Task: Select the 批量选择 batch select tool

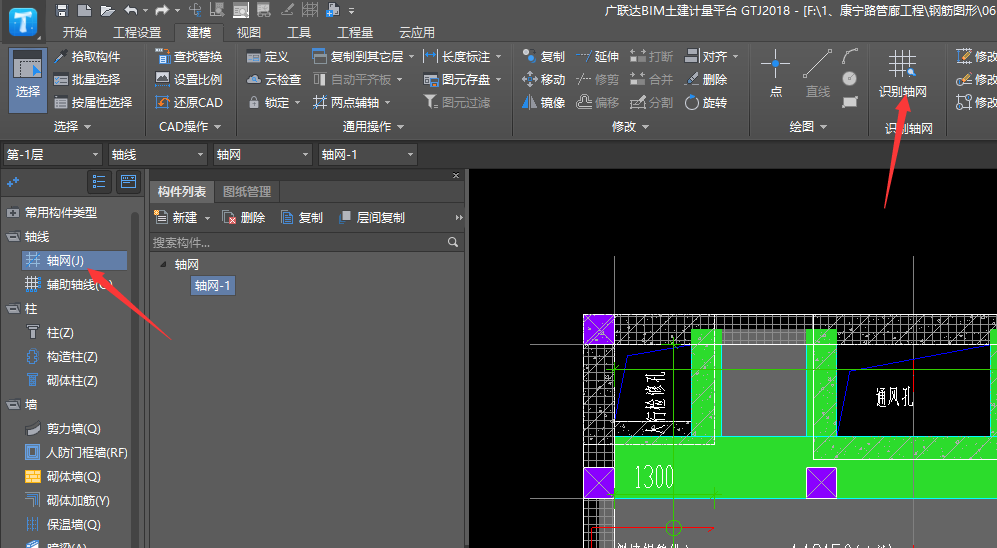Action: click(87, 79)
